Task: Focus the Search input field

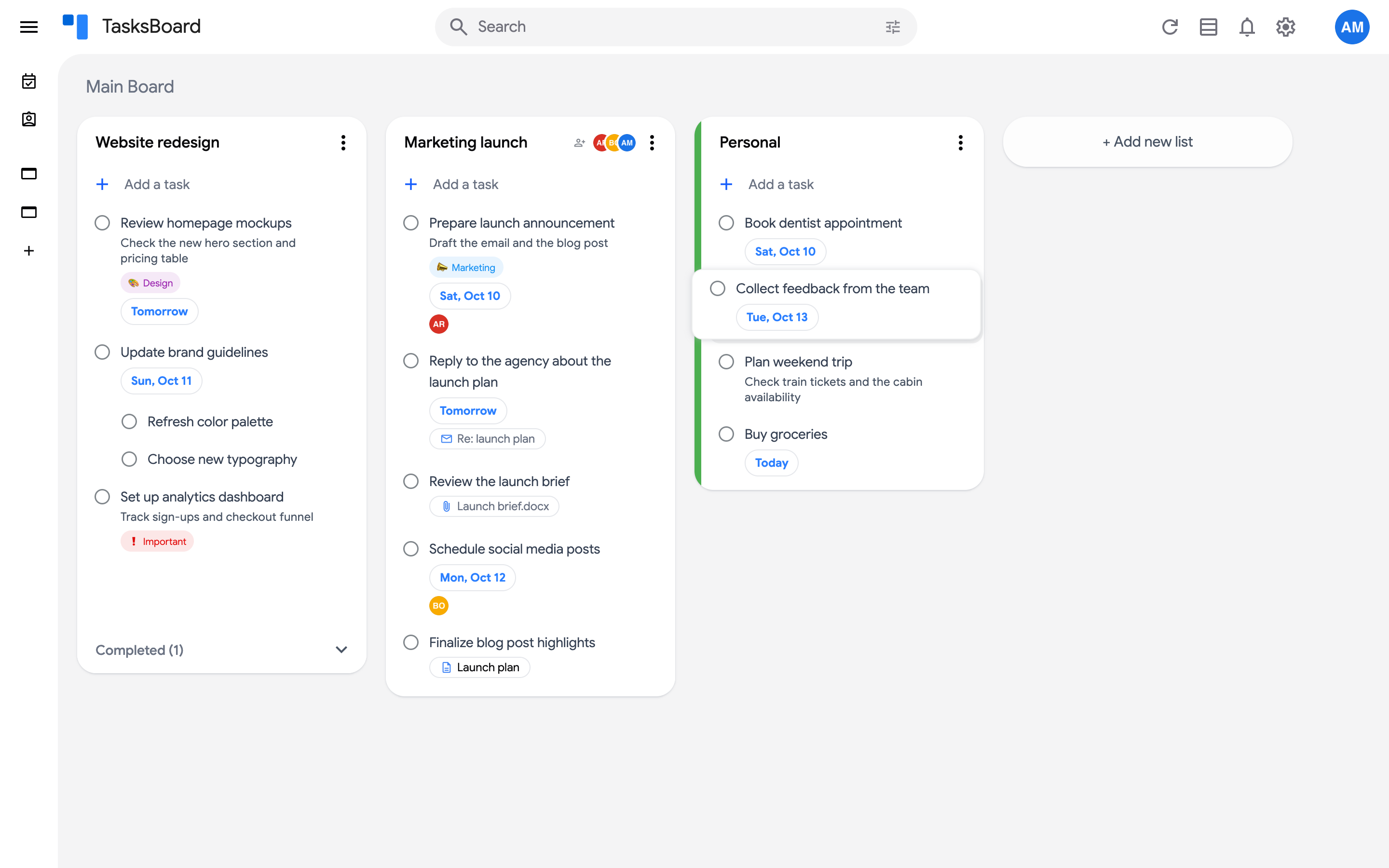Action: tap(676, 27)
